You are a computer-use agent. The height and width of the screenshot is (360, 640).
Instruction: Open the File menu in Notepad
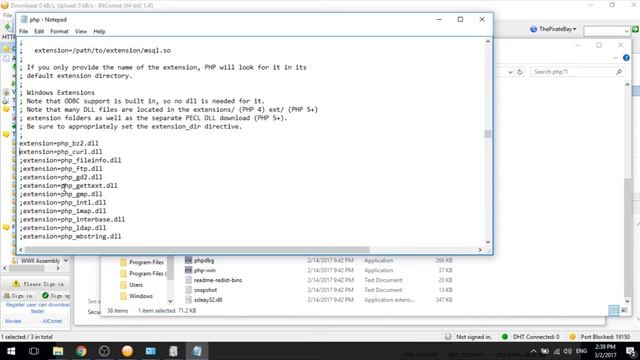(x=24, y=31)
